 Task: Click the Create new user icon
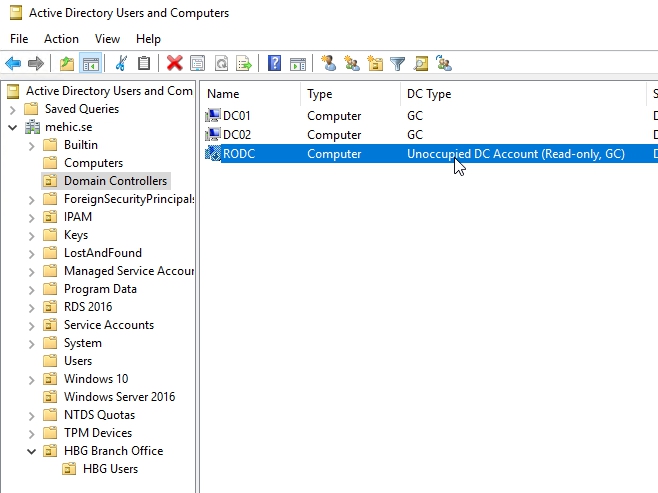[328, 64]
